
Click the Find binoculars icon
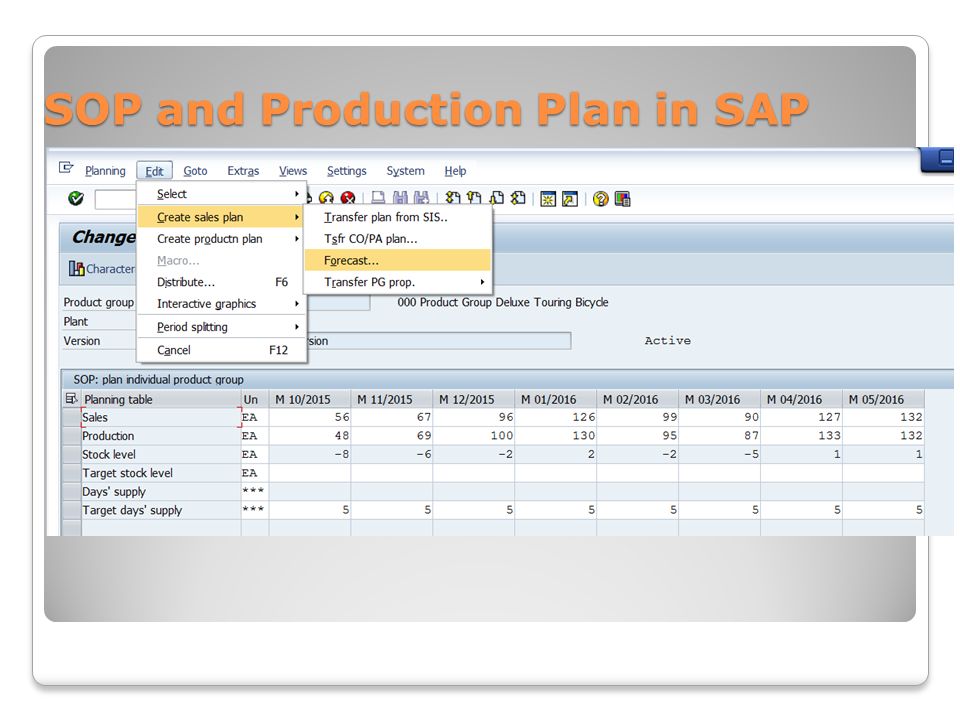400,198
